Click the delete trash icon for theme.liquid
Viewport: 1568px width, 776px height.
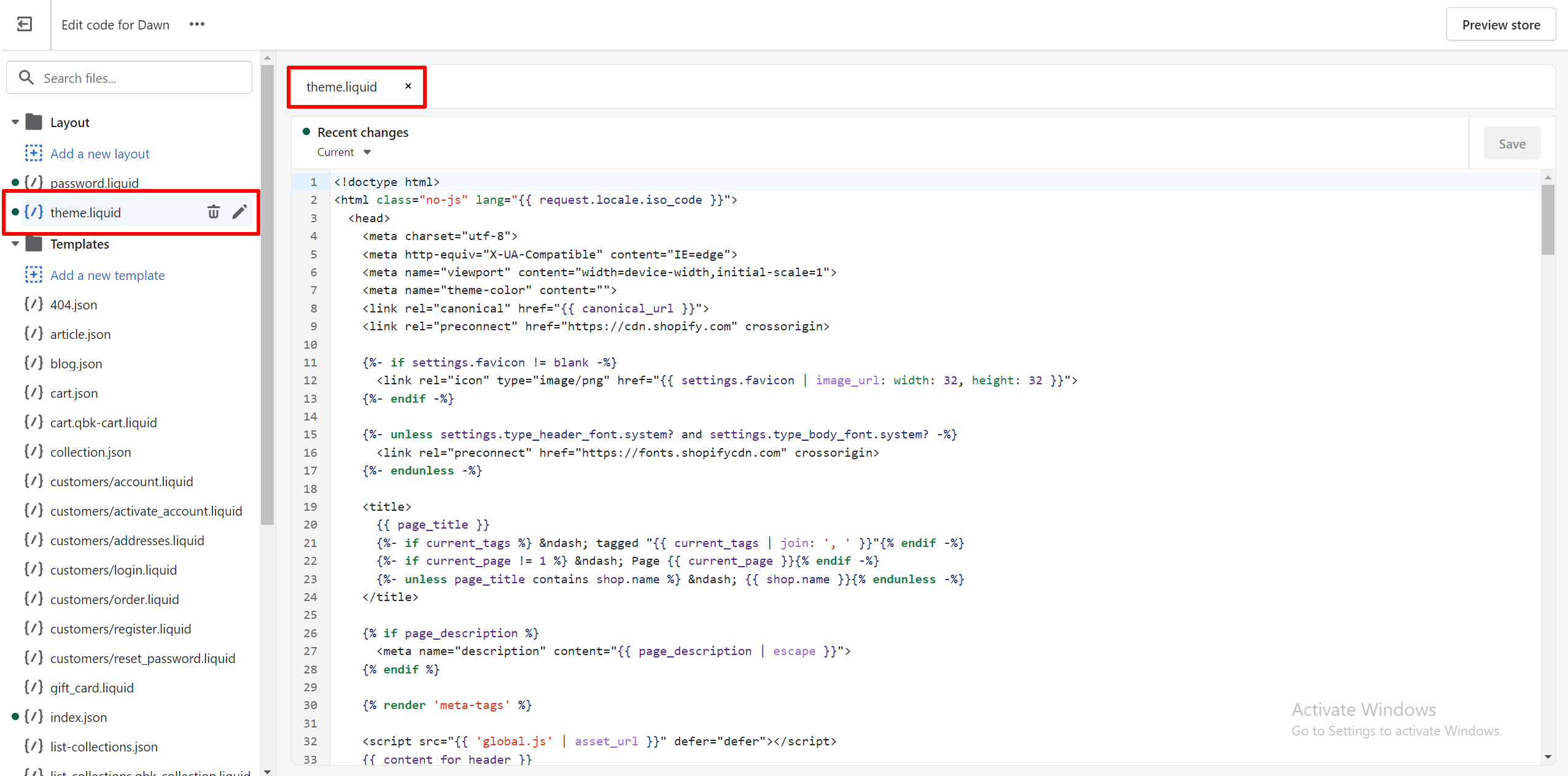tap(213, 212)
